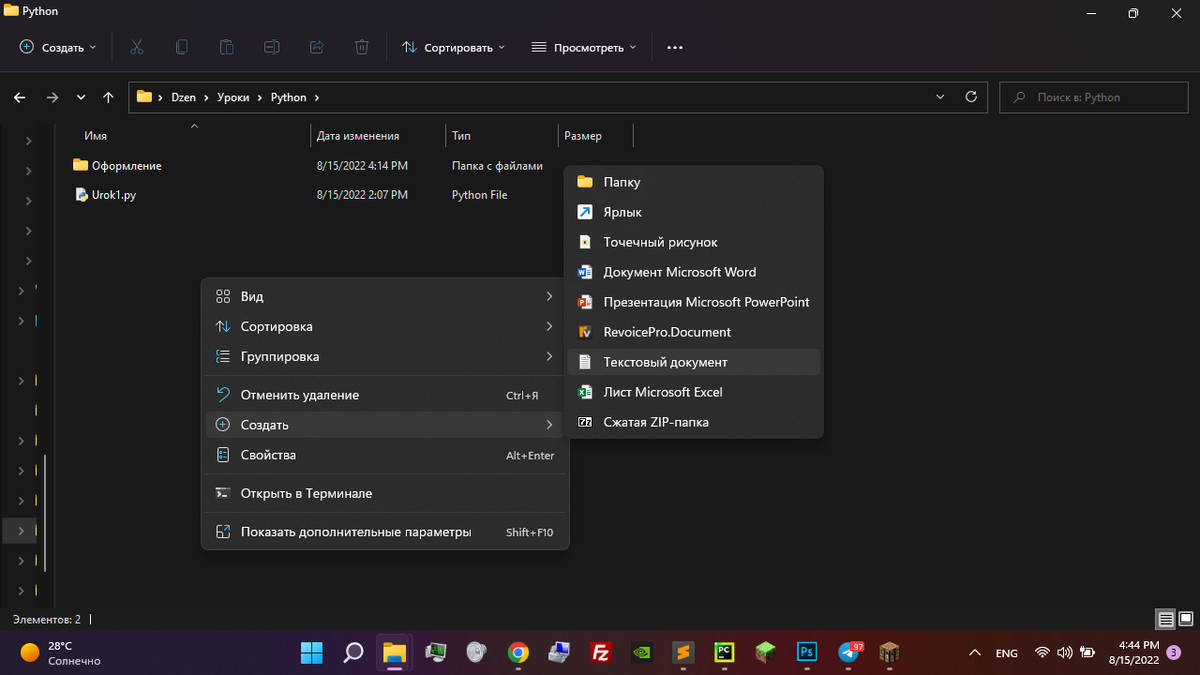This screenshot has width=1200, height=675.
Task: Create new Лист Microsoft Excel
Action: pos(694,392)
